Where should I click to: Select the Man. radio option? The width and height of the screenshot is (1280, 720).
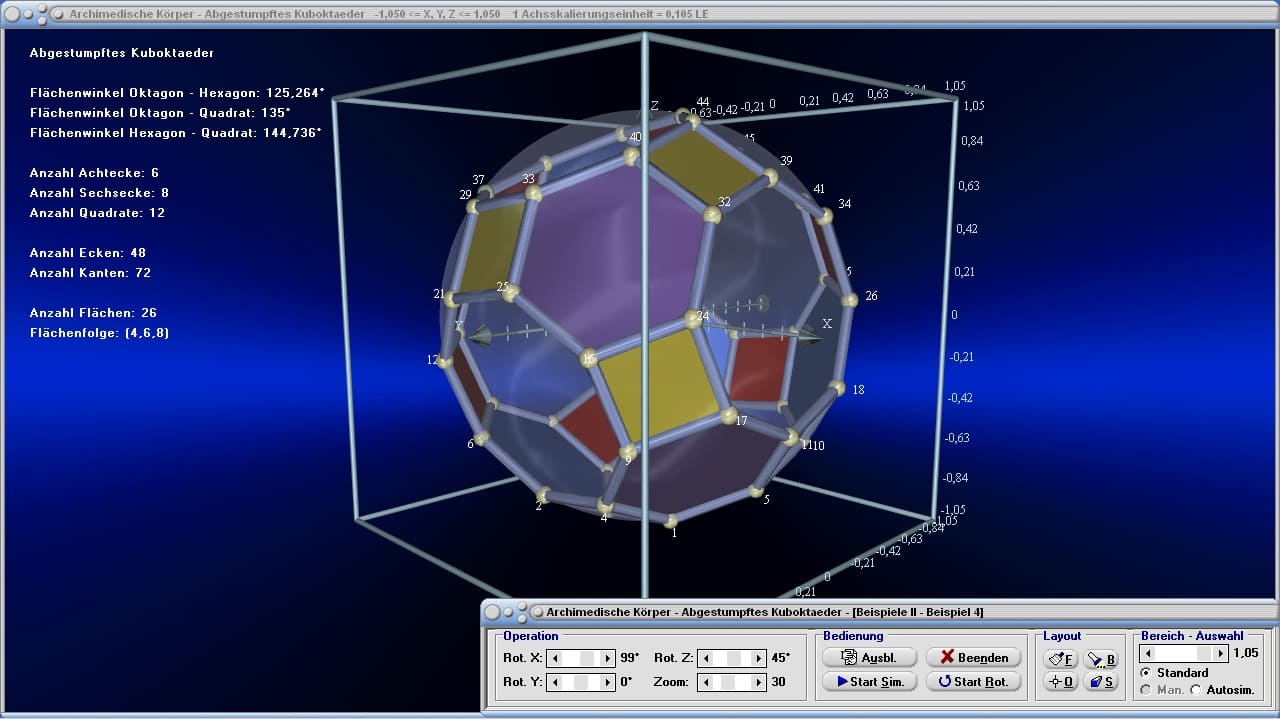point(1146,690)
